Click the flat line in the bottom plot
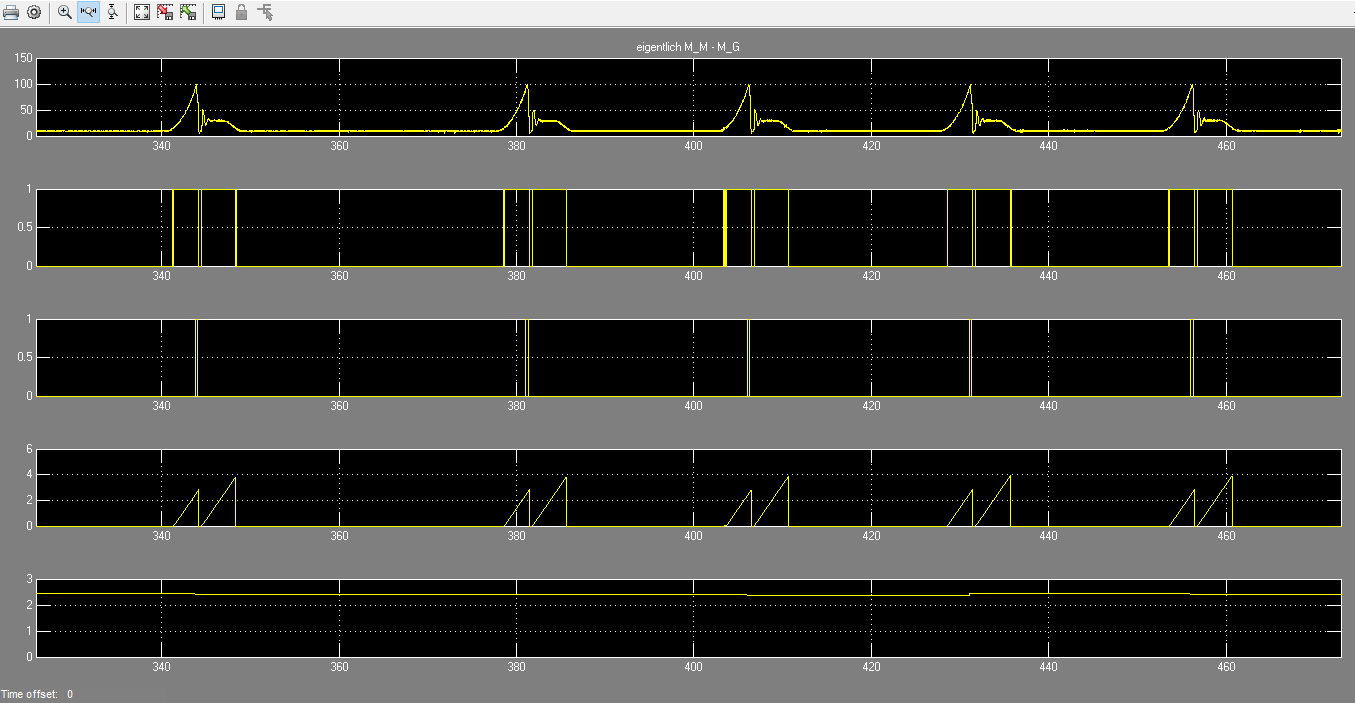This screenshot has height=703, width=1355. (600, 594)
